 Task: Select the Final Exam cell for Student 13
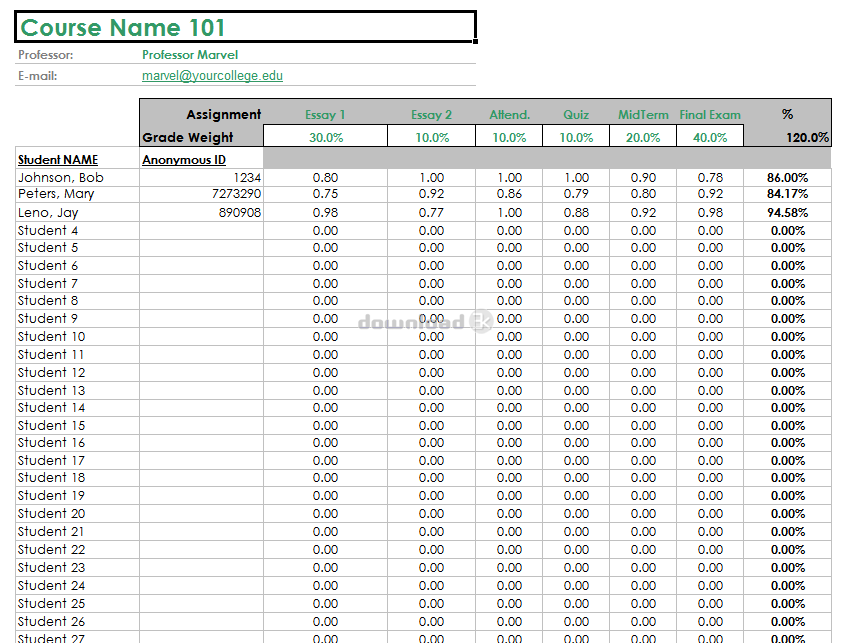pyautogui.click(x=710, y=390)
